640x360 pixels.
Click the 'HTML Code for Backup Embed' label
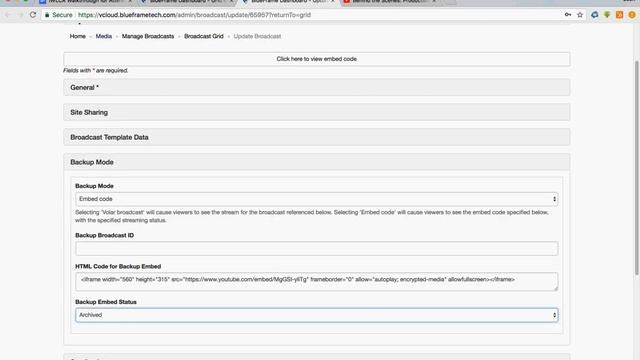118,266
